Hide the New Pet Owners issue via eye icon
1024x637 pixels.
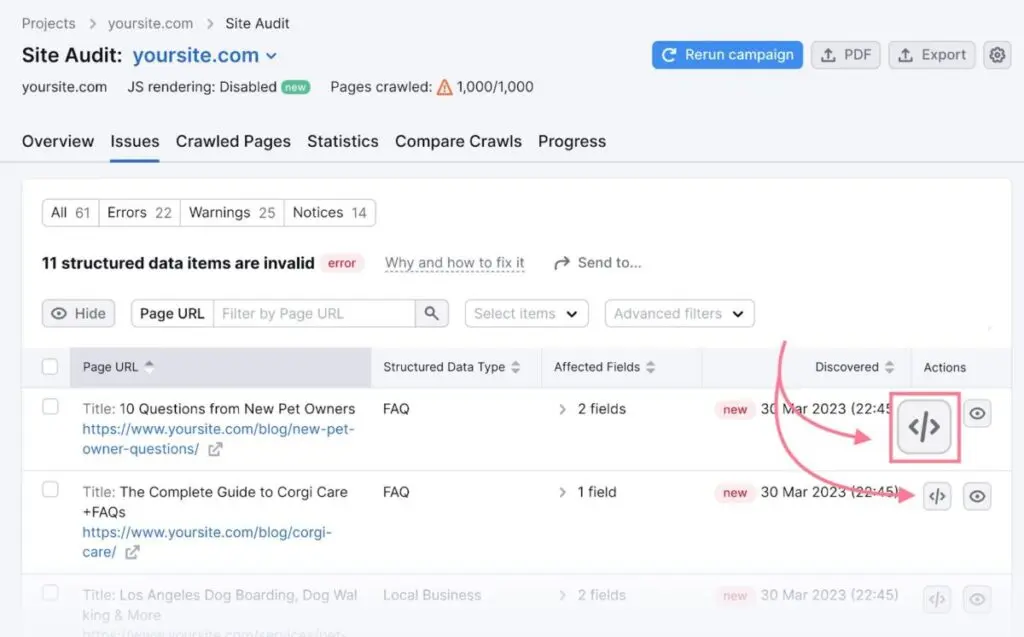977,413
